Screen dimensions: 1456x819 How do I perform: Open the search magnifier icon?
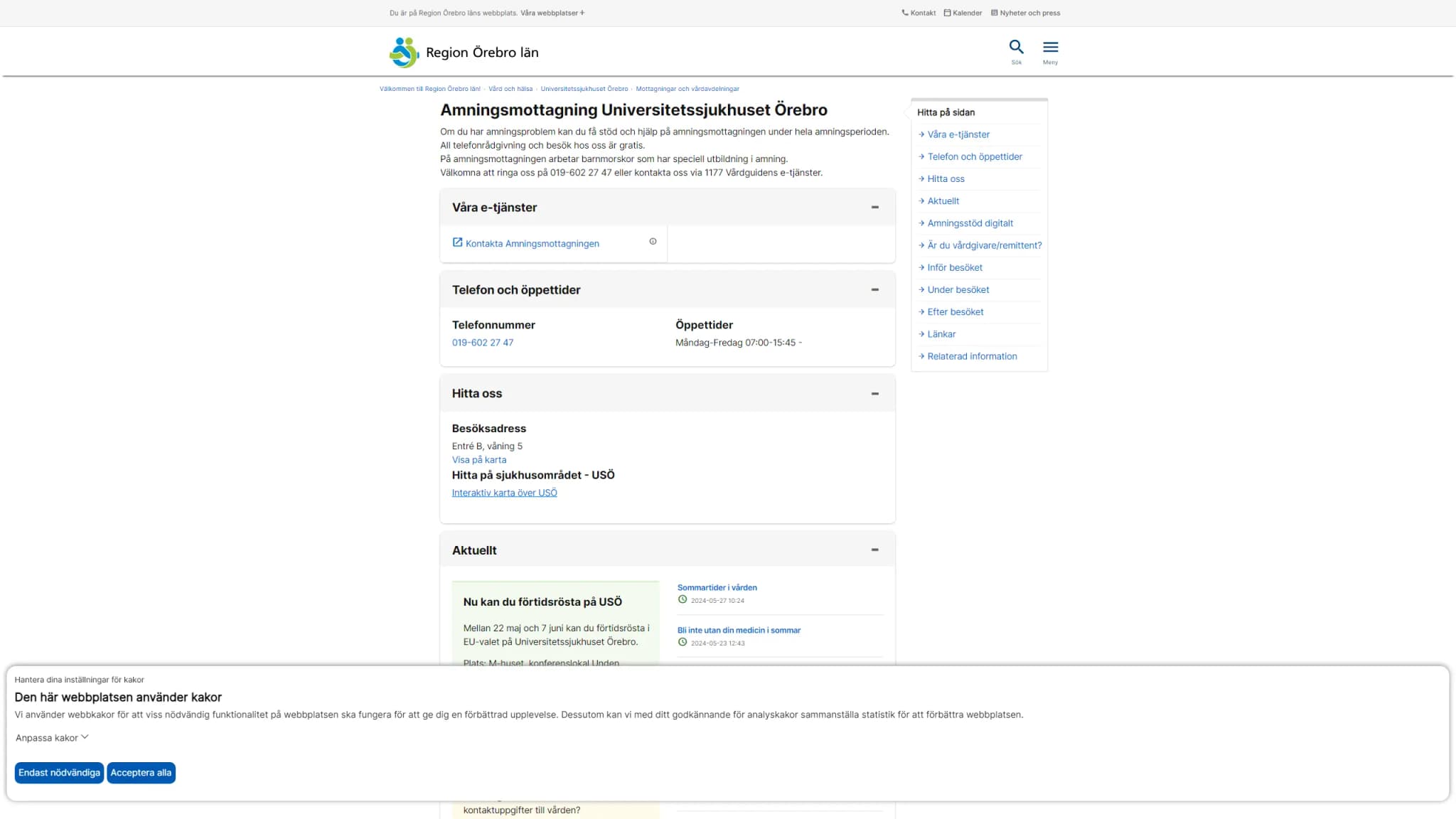click(x=1016, y=47)
